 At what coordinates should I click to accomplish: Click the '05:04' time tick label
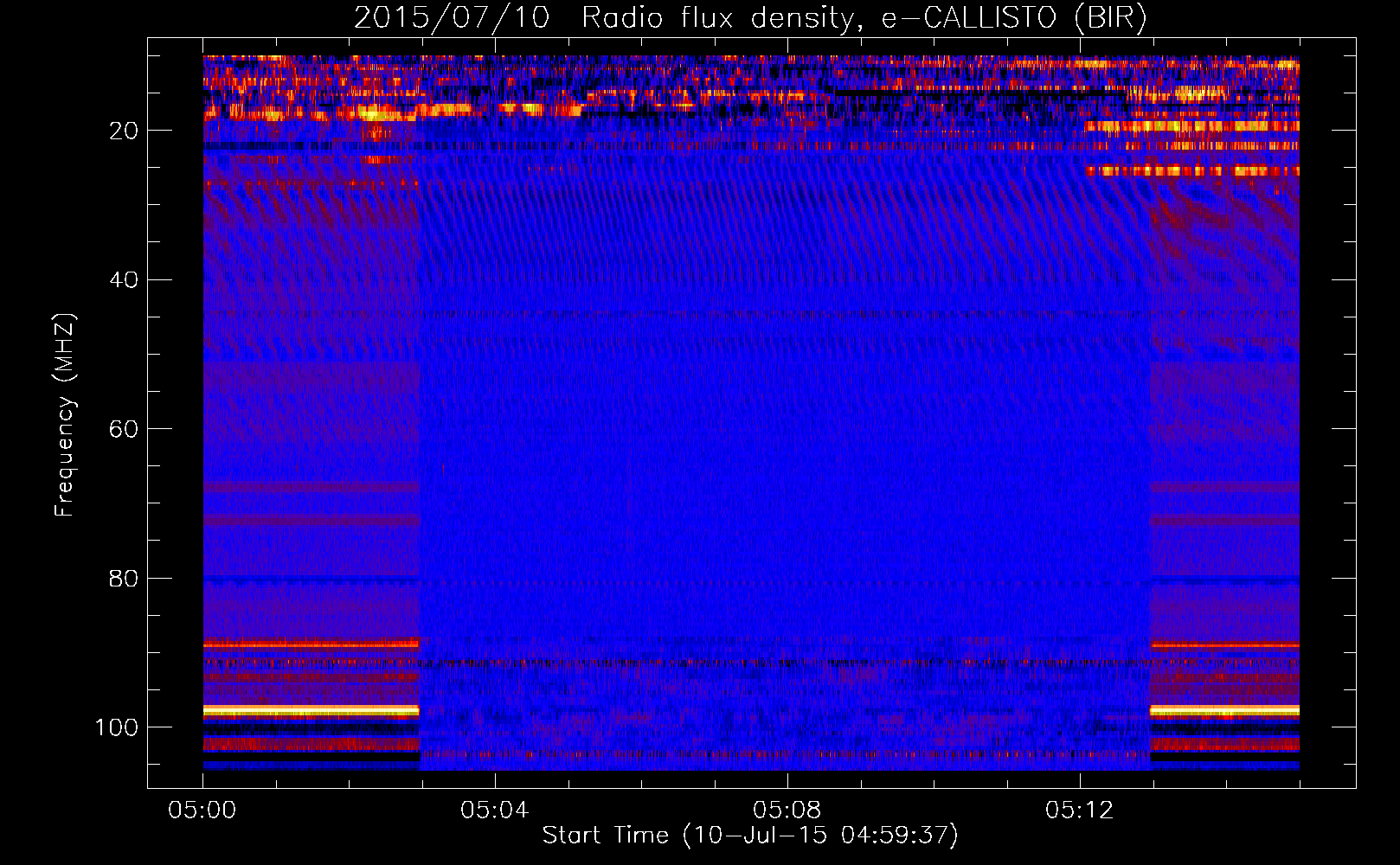point(495,811)
